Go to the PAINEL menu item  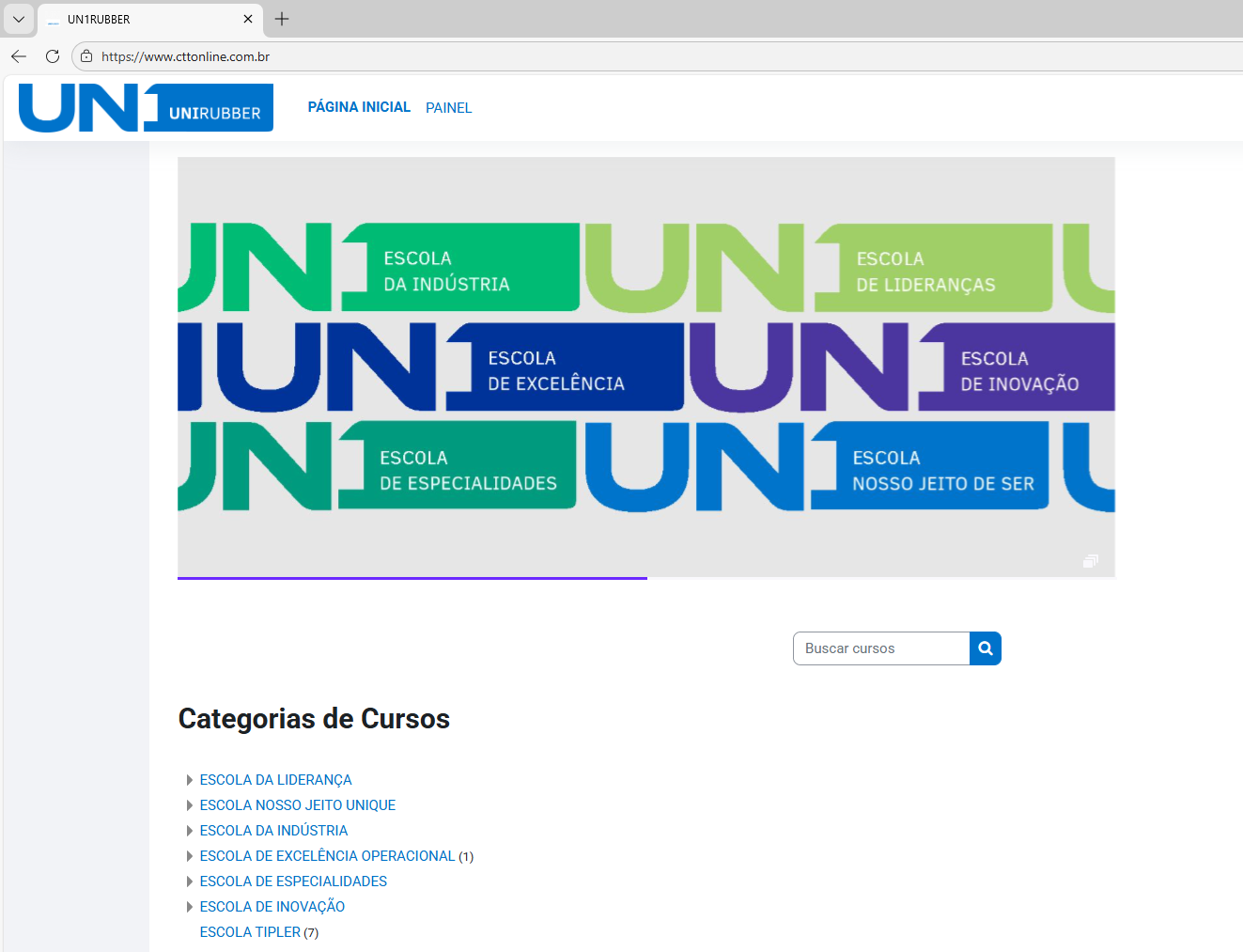(x=448, y=108)
